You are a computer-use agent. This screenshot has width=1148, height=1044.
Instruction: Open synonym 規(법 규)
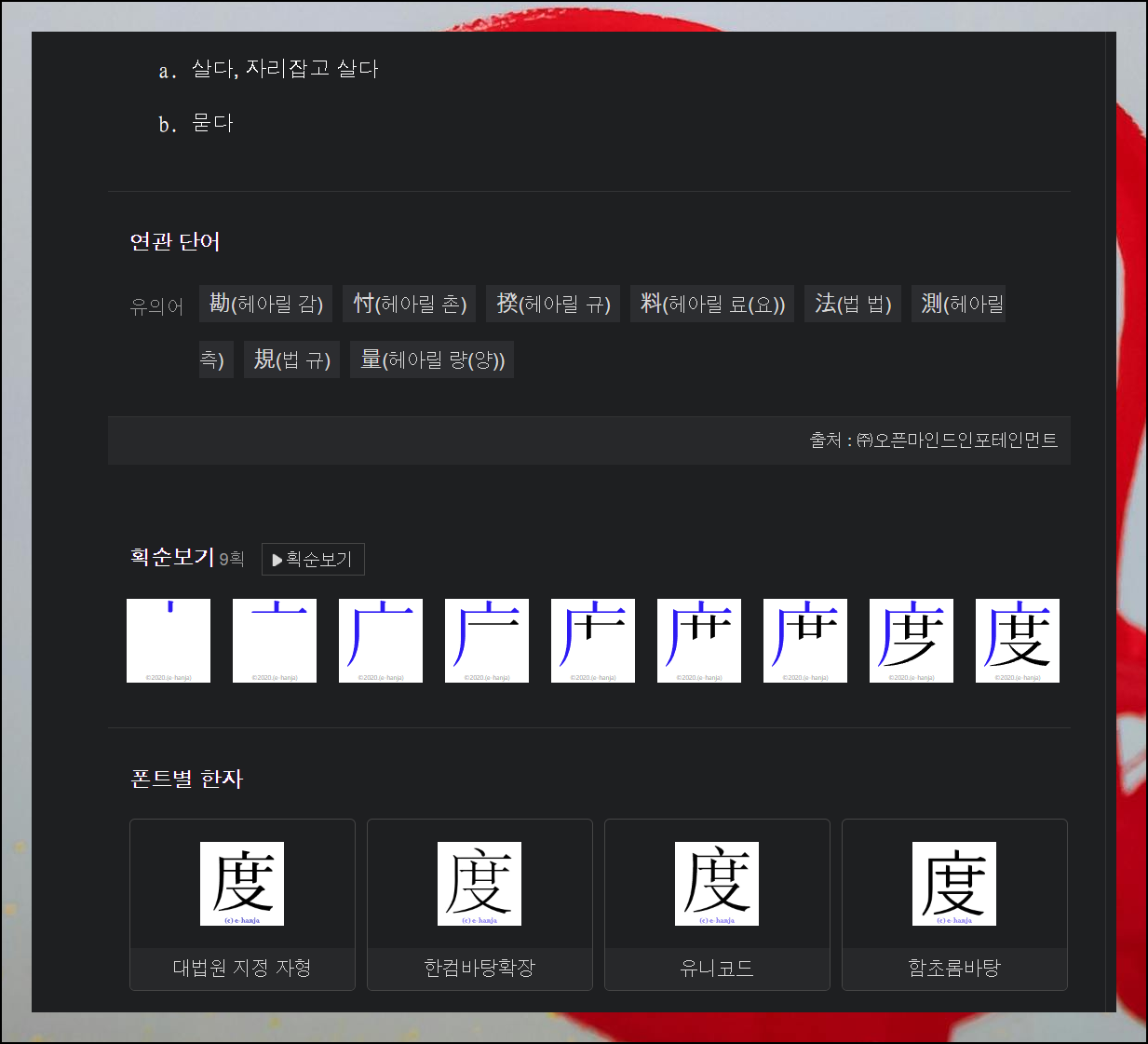(292, 359)
